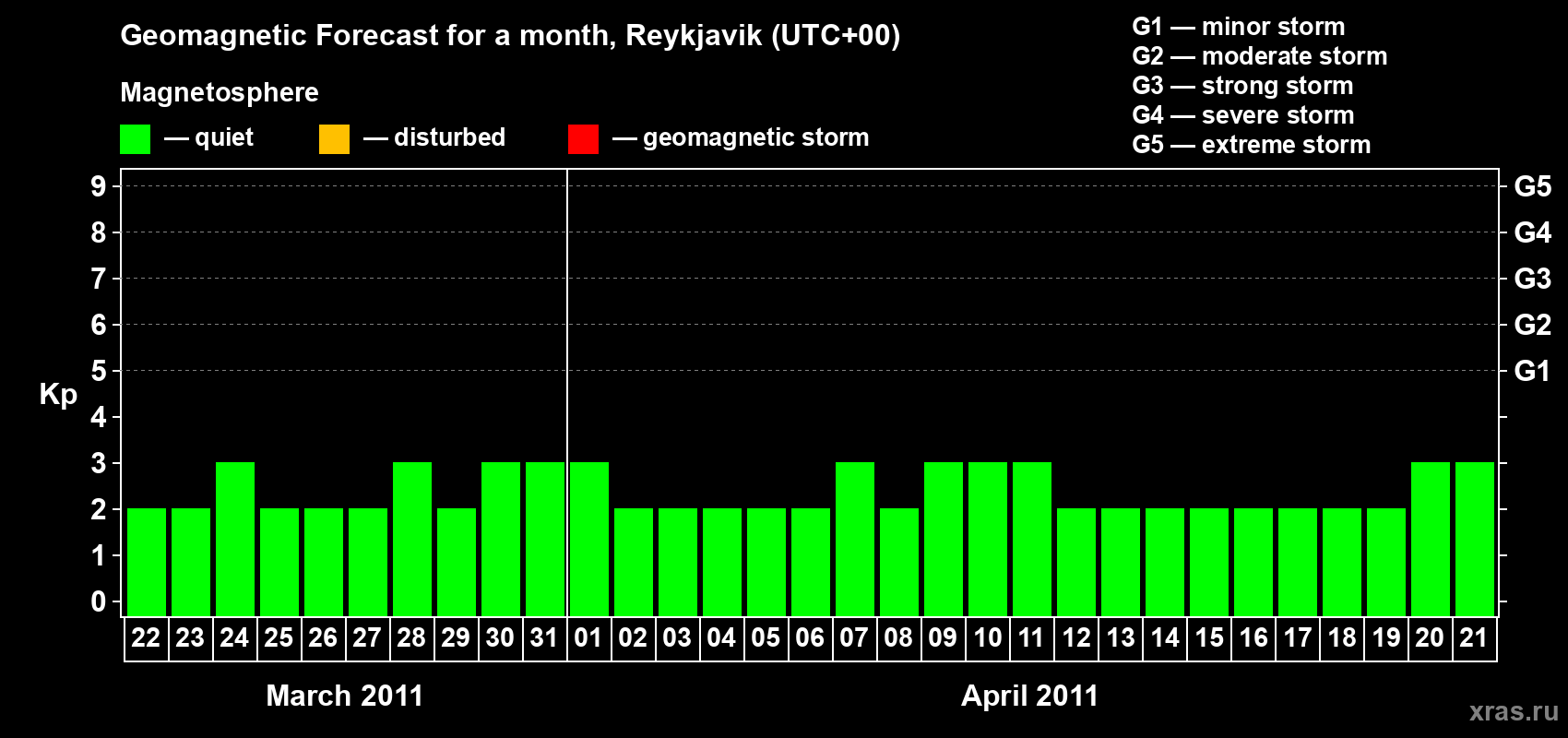1568x738 pixels.
Task: Select the bar for March 28
Action: (412, 539)
